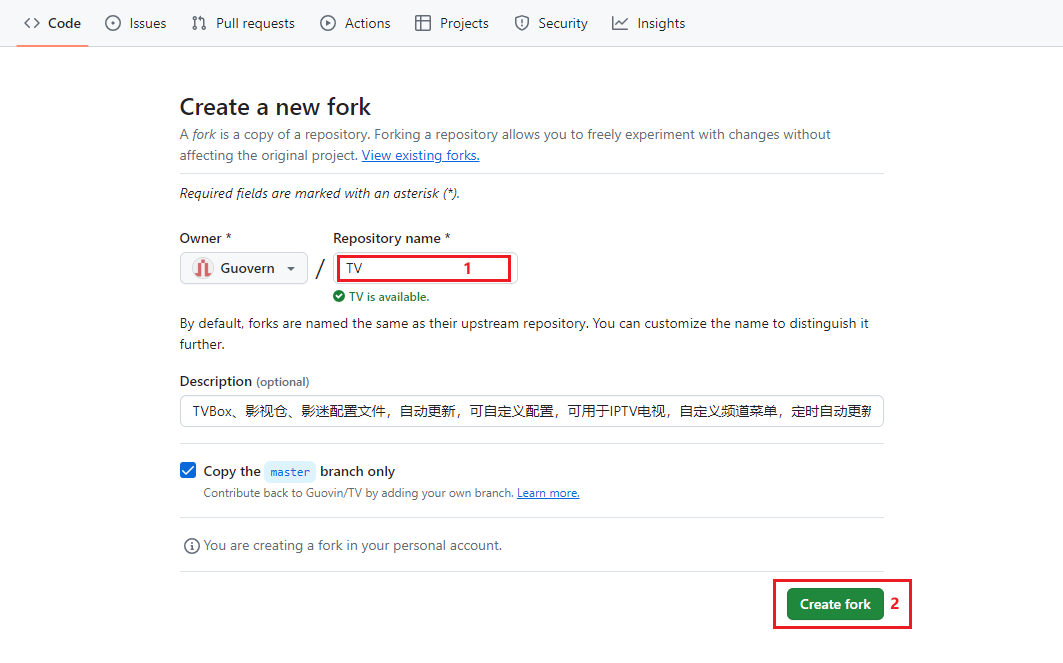The height and width of the screenshot is (663, 1063).
Task: Click the Insights graph icon
Action: coord(620,23)
